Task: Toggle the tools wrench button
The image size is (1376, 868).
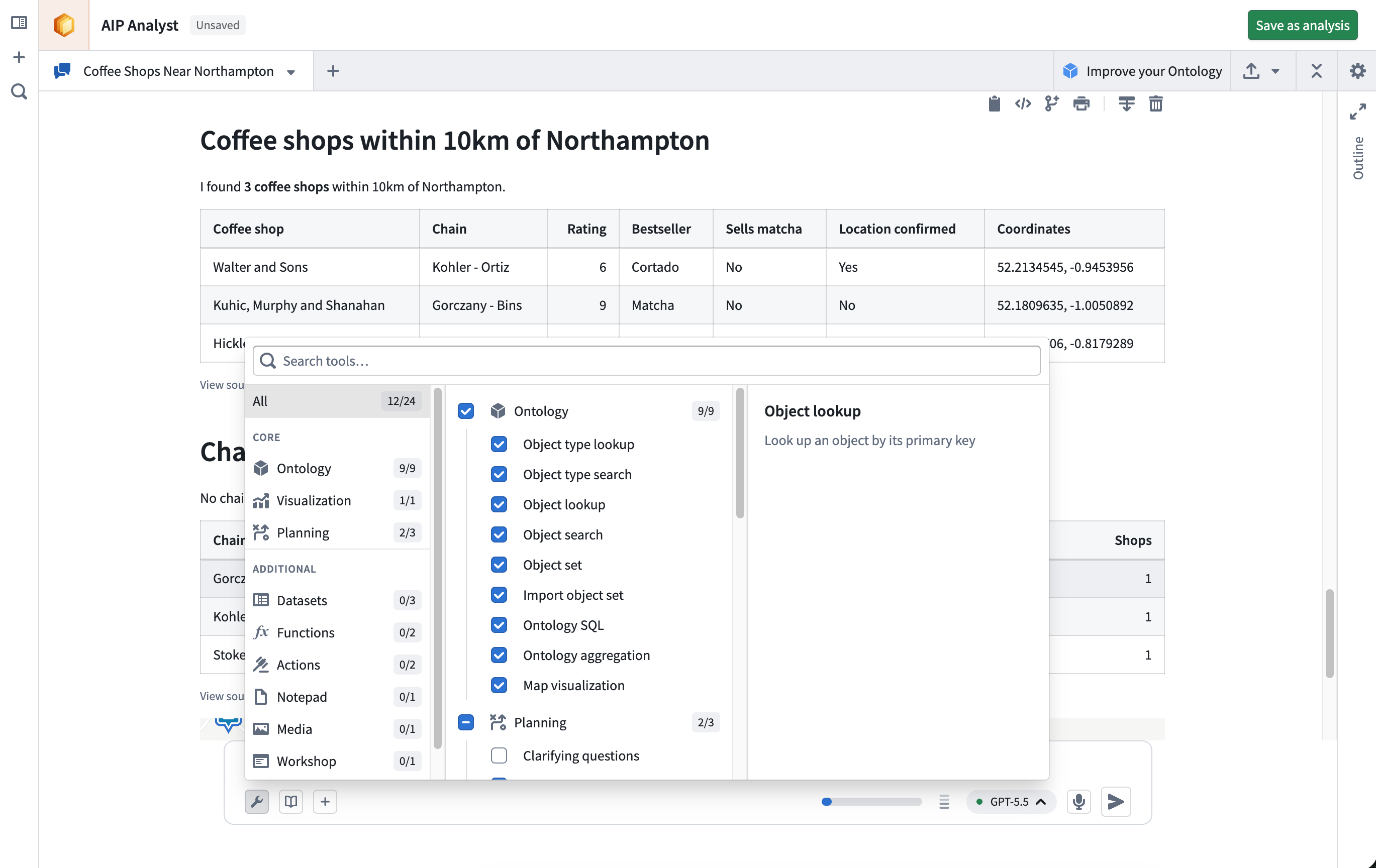Action: tap(257, 802)
